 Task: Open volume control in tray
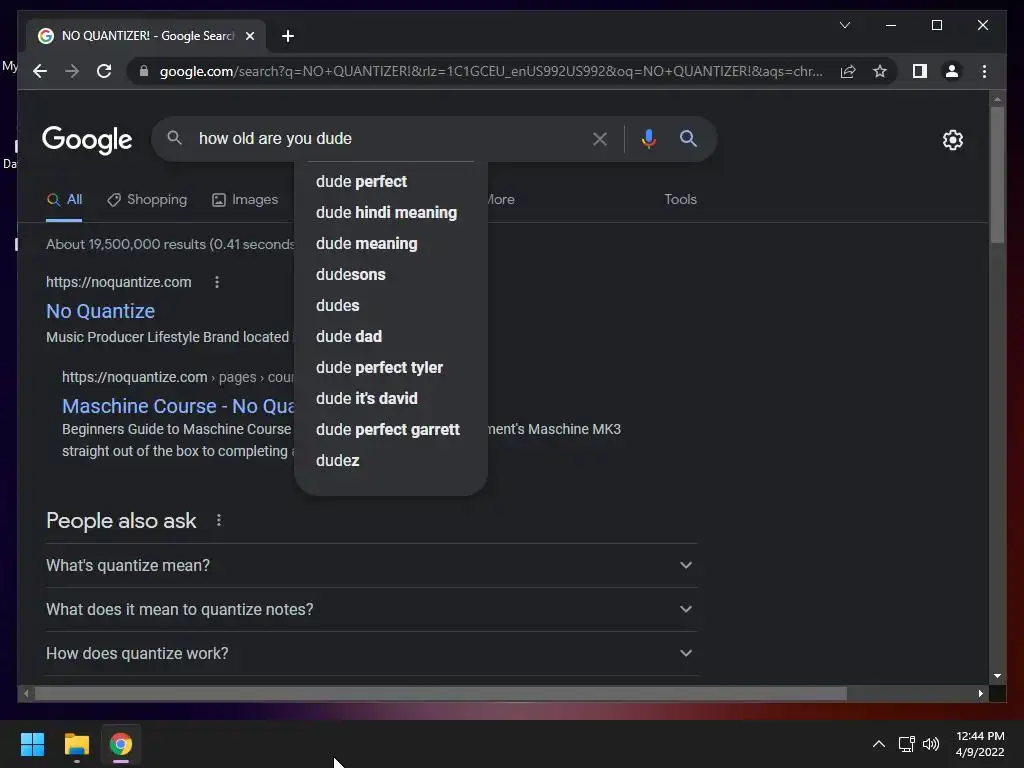(x=931, y=744)
